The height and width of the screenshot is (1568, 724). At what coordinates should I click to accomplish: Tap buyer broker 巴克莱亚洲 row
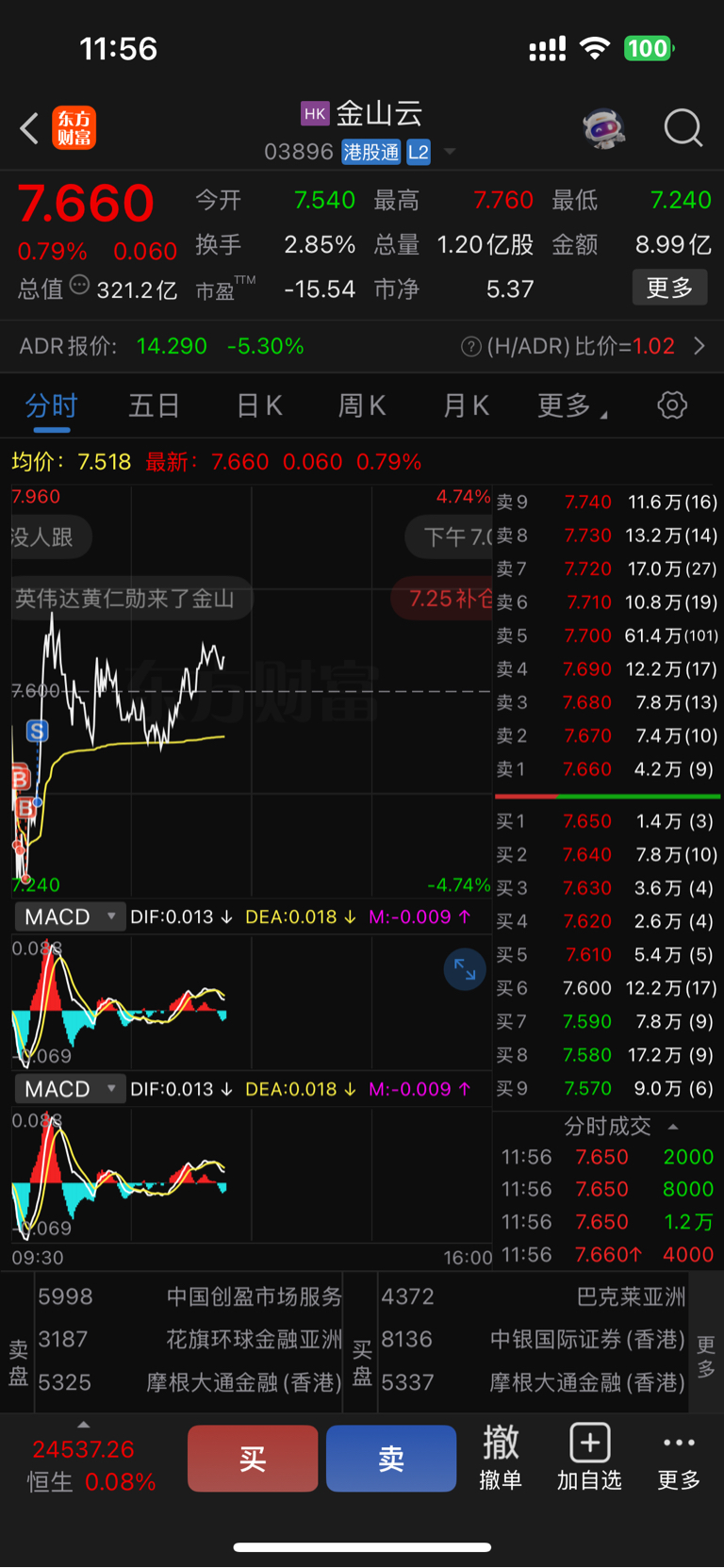tap(534, 1296)
